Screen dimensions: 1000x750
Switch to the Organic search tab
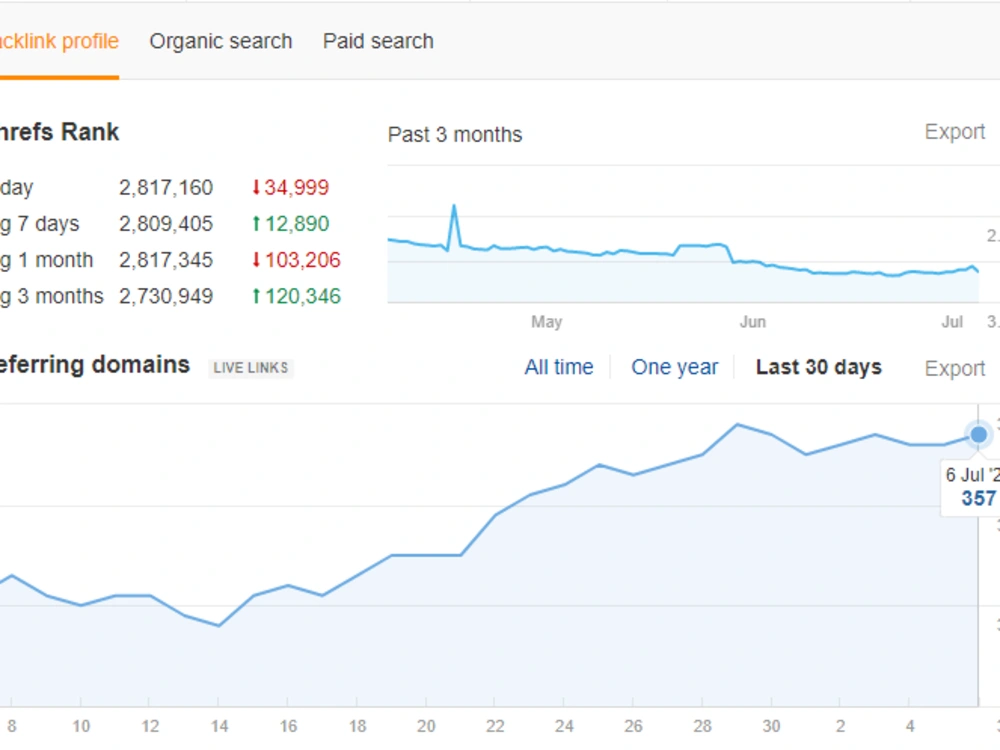[x=221, y=41]
